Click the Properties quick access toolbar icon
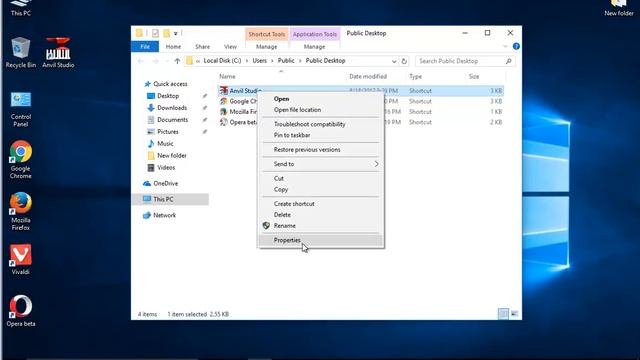Image resolution: width=640 pixels, height=360 pixels. click(x=156, y=33)
